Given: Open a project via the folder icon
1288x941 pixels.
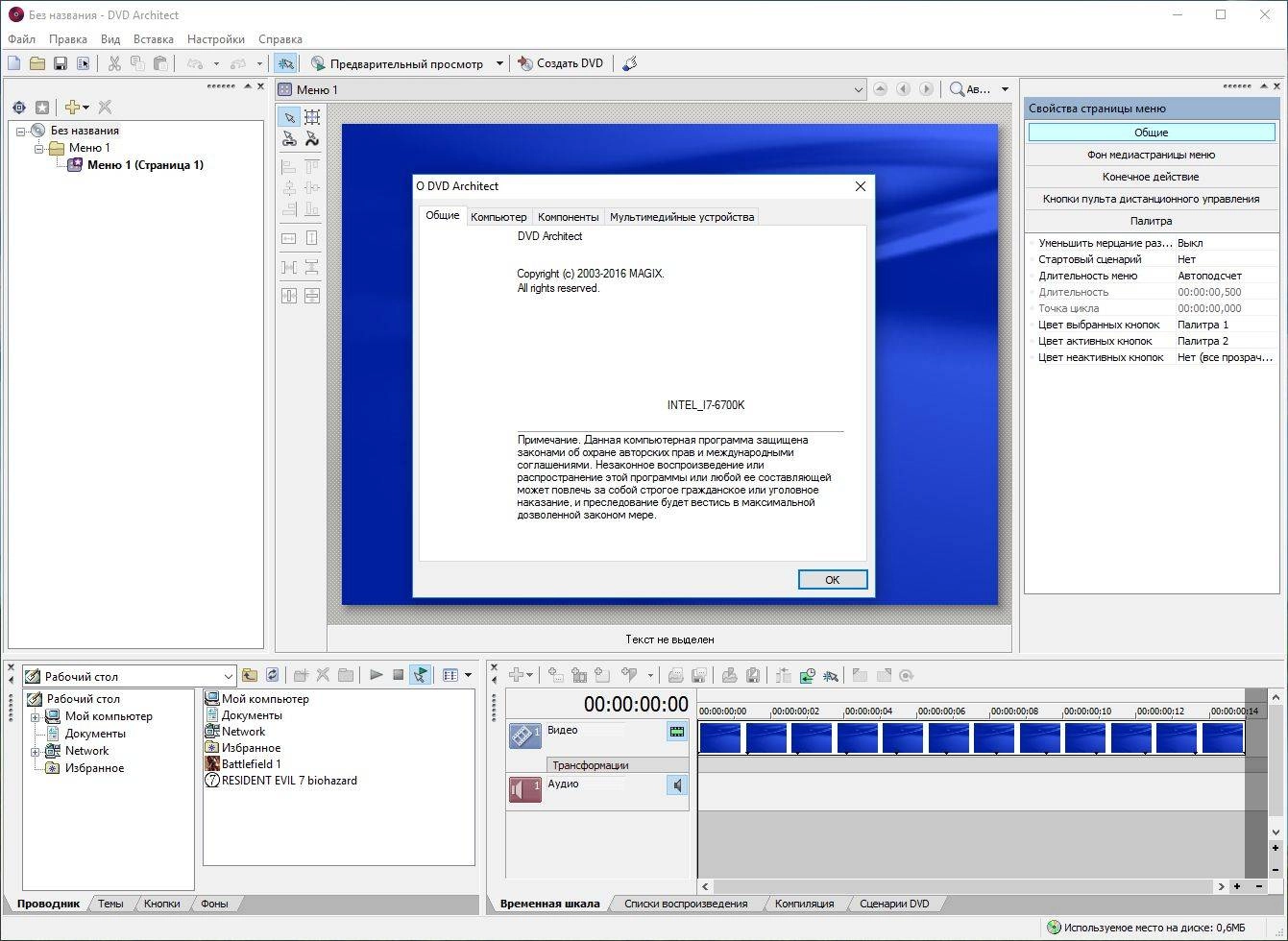Looking at the screenshot, I should (37, 63).
